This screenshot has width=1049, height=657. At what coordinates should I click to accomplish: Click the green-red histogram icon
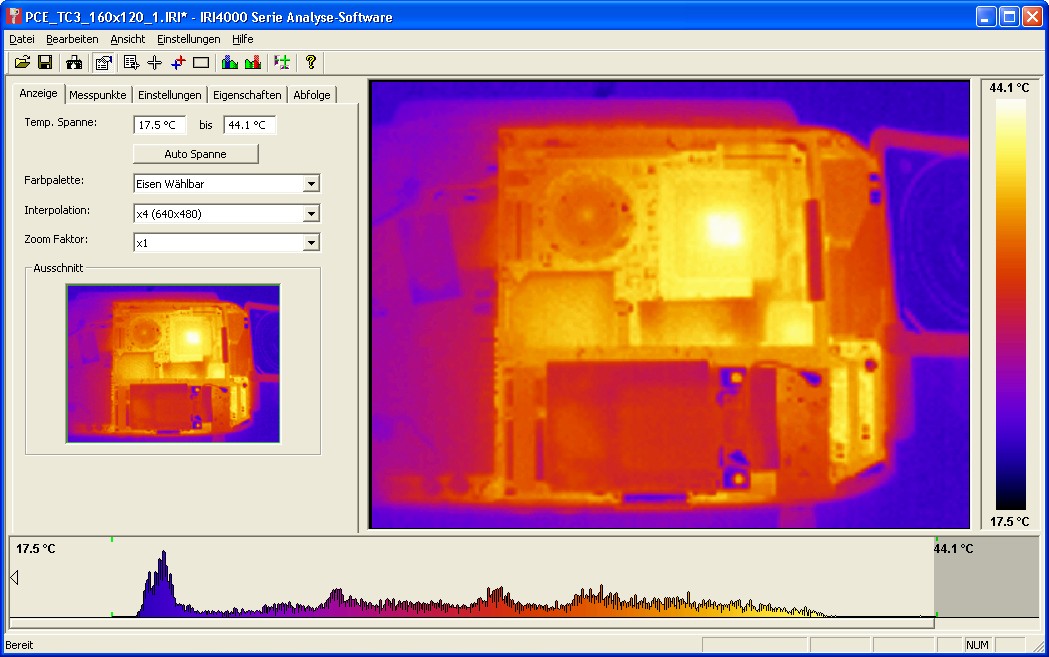tap(253, 63)
